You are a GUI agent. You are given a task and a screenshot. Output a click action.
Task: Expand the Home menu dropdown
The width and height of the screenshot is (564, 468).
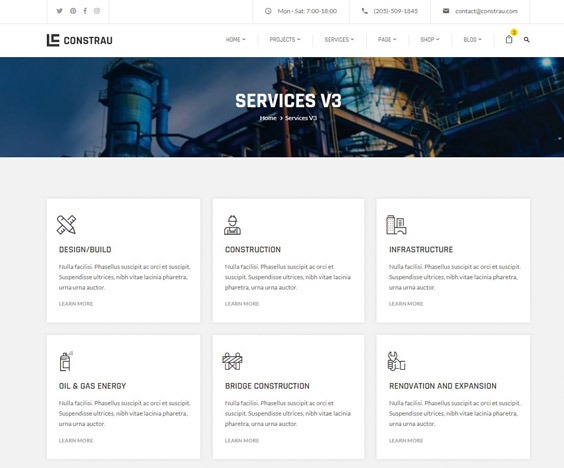236,40
